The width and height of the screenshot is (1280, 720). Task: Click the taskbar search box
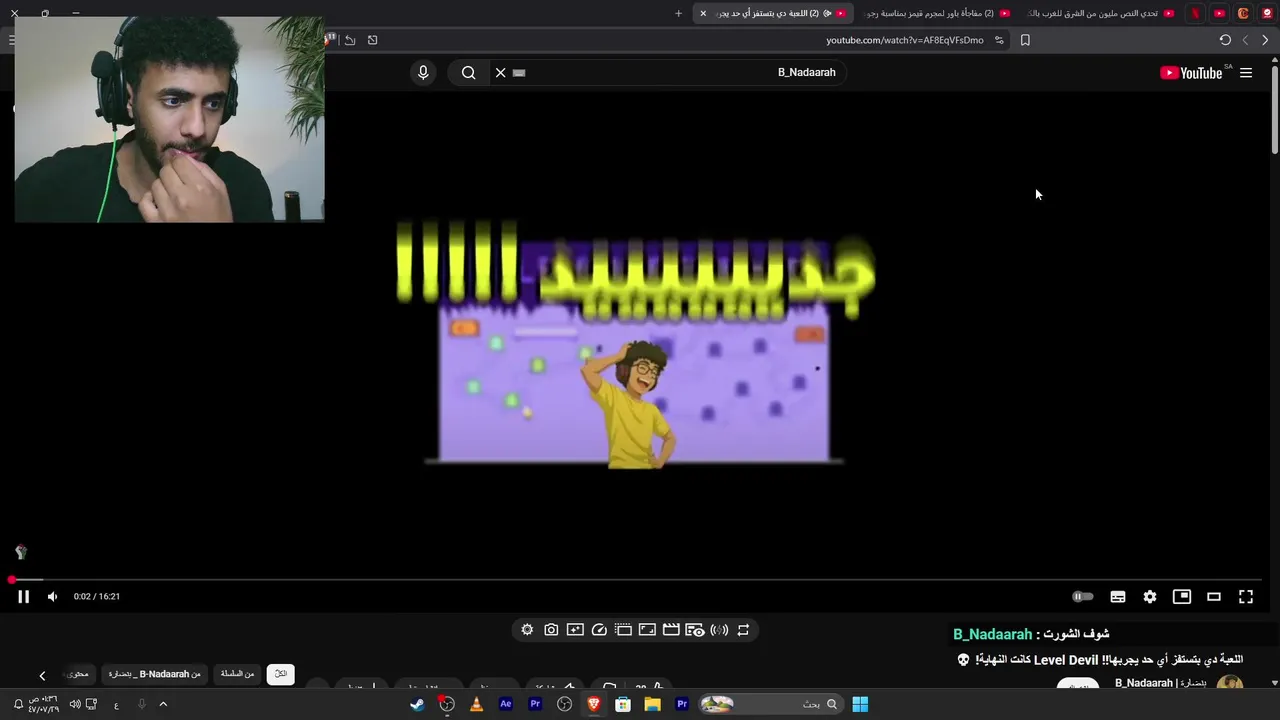(x=770, y=704)
